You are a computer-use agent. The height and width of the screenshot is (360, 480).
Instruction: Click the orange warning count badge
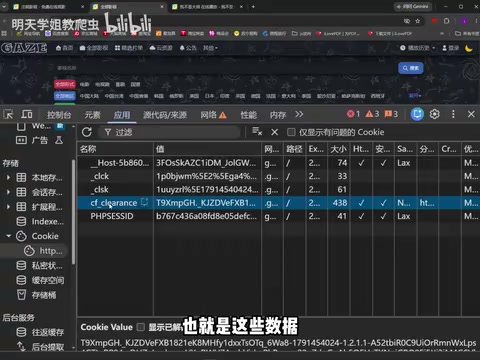(372, 114)
